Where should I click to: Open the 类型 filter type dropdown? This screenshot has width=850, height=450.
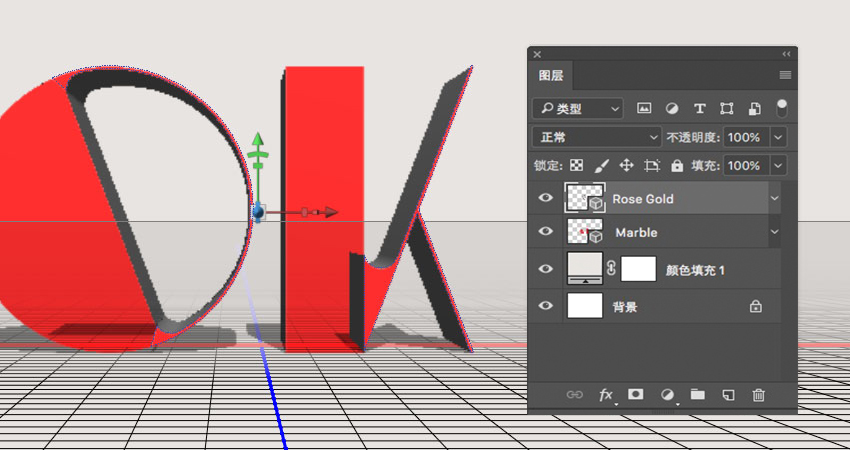point(578,108)
